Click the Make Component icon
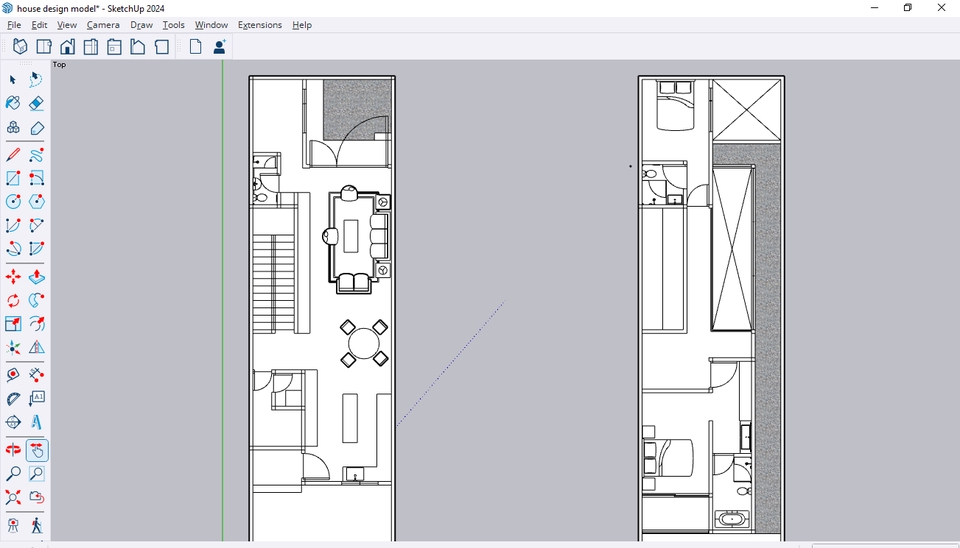The image size is (960, 548). (x=13, y=127)
